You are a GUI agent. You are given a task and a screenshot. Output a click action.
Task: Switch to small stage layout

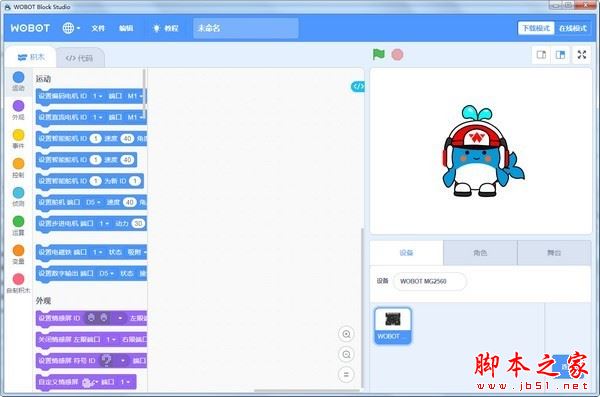pyautogui.click(x=541, y=55)
